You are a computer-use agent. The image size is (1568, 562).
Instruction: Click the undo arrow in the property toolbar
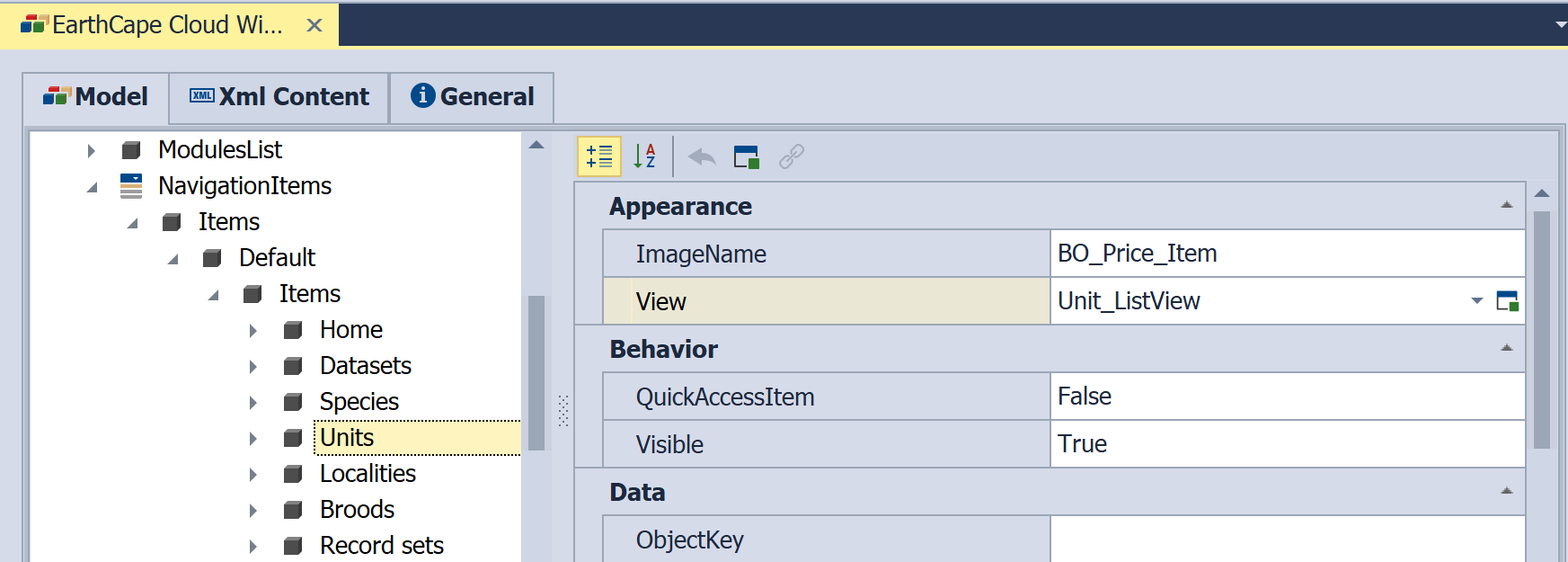point(702,157)
